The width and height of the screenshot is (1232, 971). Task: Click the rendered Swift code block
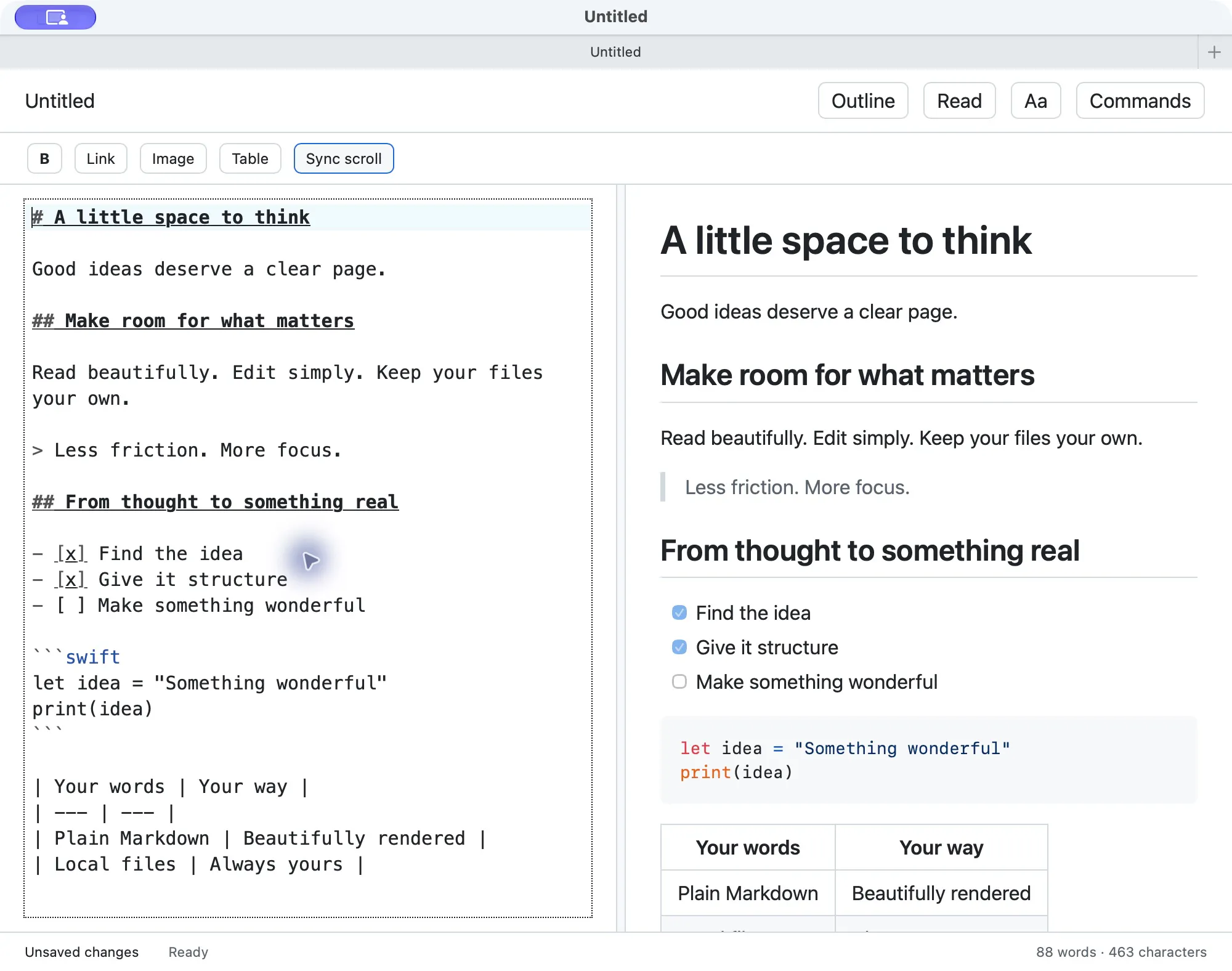[928, 760]
